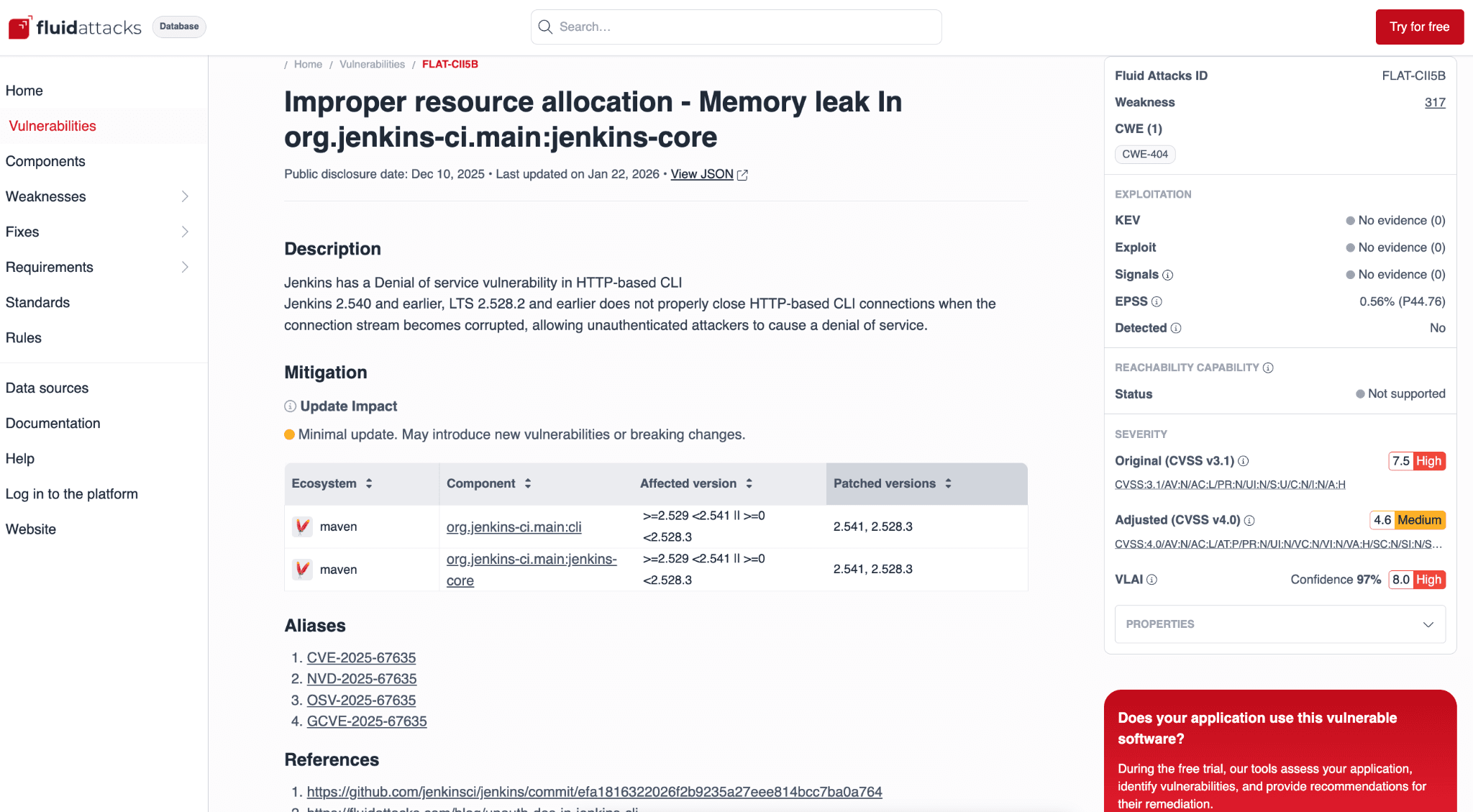Select Vulnerabilities in the sidebar
The height and width of the screenshot is (812, 1473).
(x=53, y=126)
